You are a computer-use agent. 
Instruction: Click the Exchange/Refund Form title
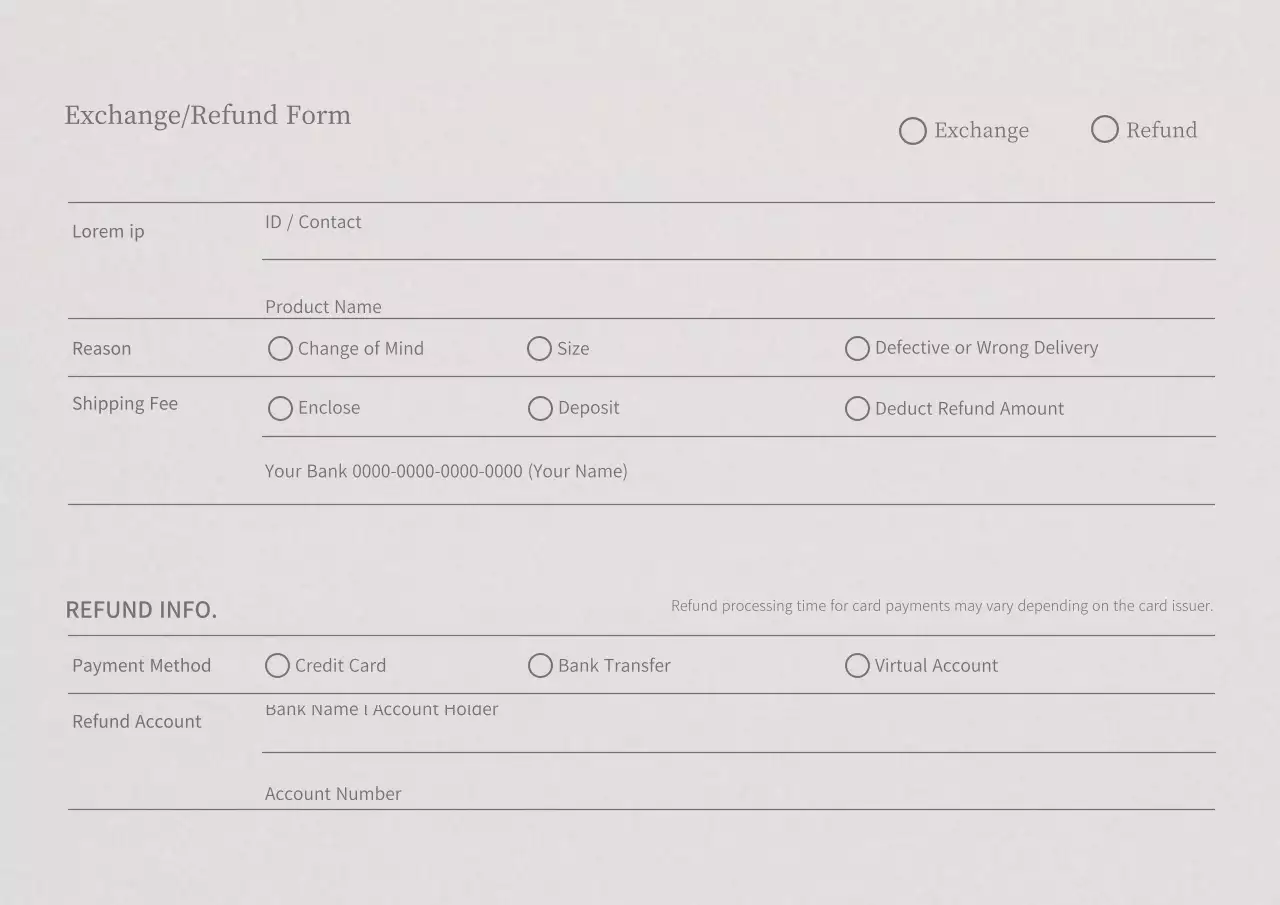pyautogui.click(x=208, y=116)
